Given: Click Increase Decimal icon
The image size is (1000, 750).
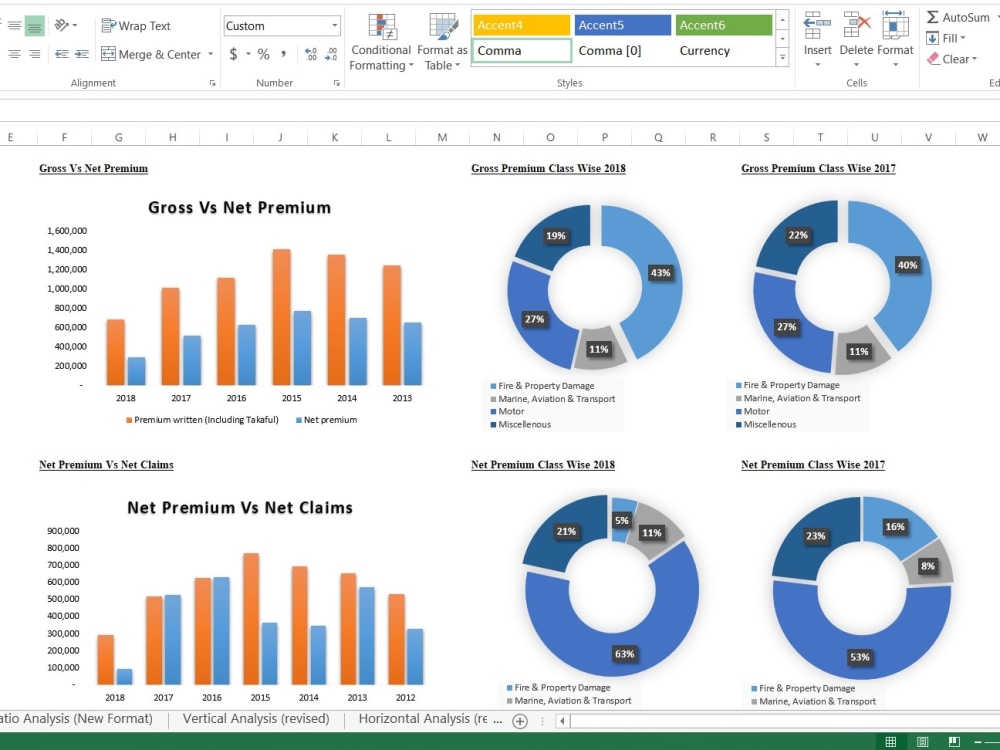Looking at the screenshot, I should (x=311, y=54).
